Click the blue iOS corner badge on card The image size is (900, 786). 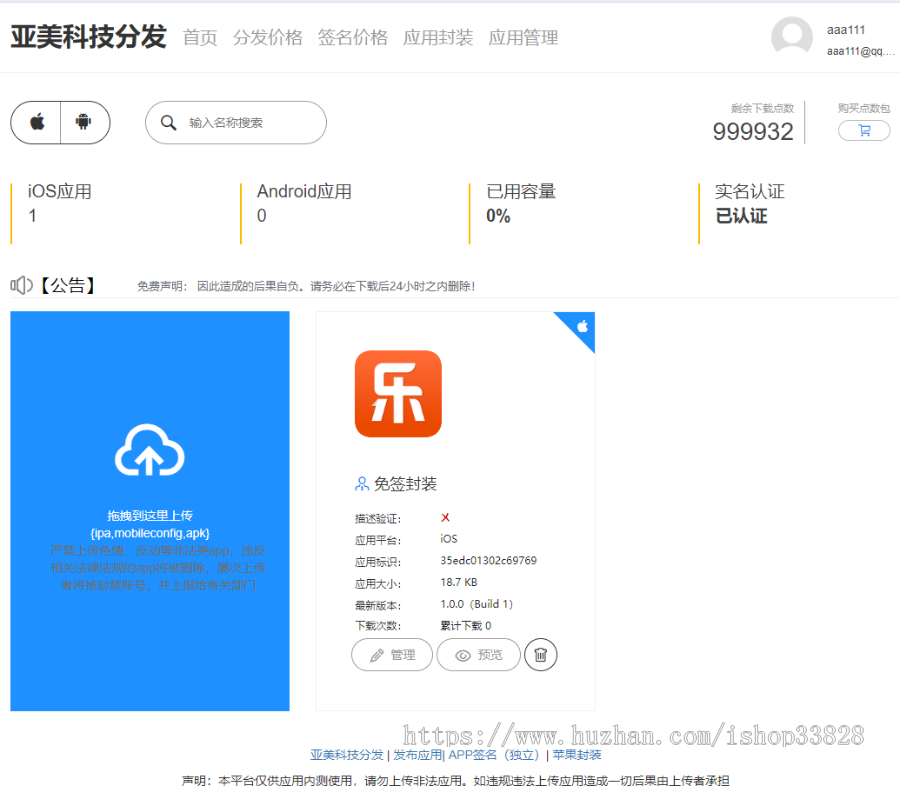[x=581, y=326]
